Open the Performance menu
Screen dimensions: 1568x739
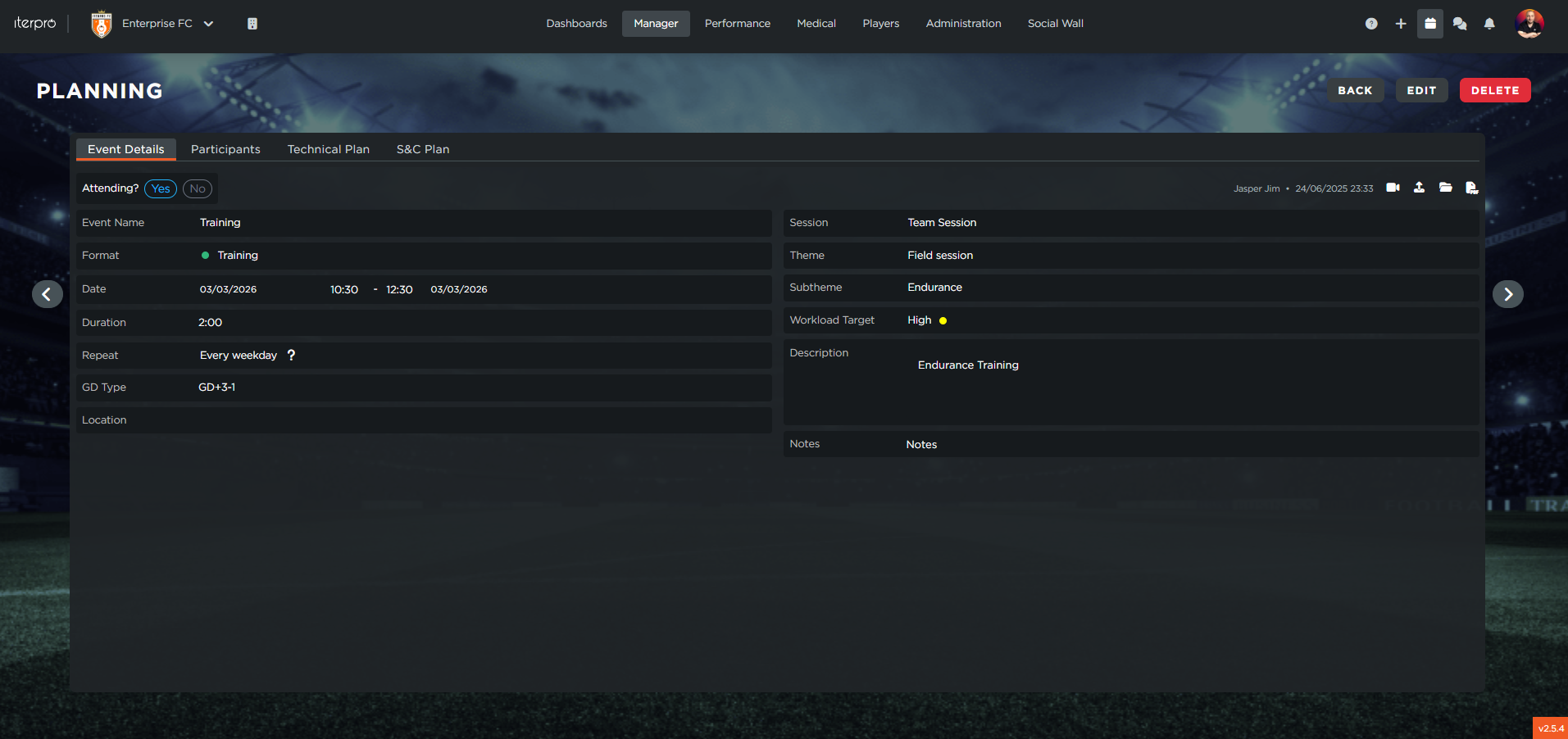[737, 24]
